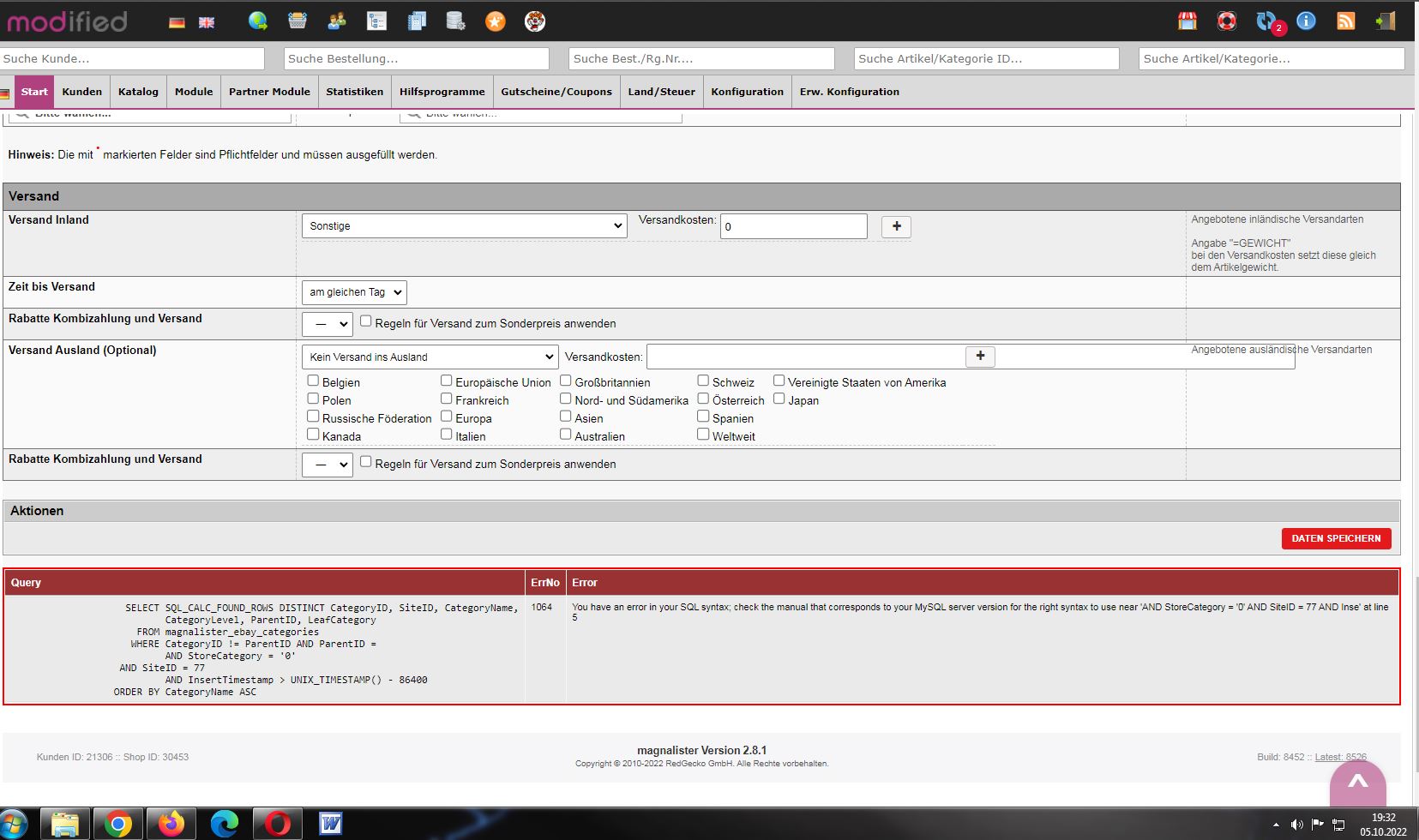Check the Weltweit country checkbox
Image resolution: width=1419 pixels, height=840 pixels.
703,435
